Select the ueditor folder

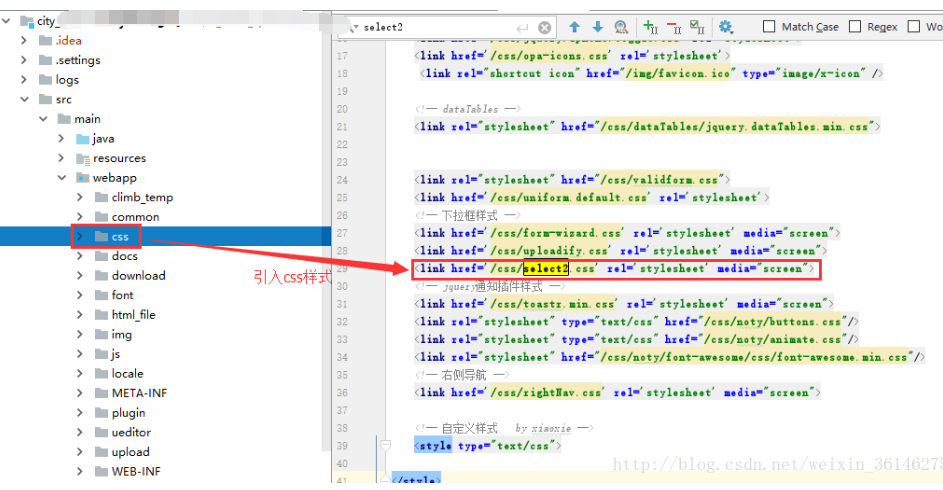coord(130,432)
